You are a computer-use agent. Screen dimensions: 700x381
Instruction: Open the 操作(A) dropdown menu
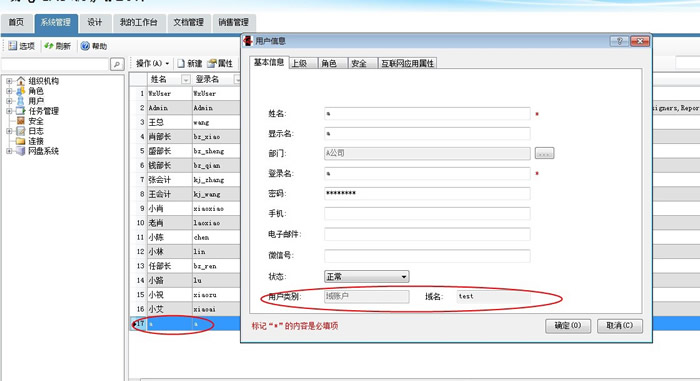coord(153,63)
